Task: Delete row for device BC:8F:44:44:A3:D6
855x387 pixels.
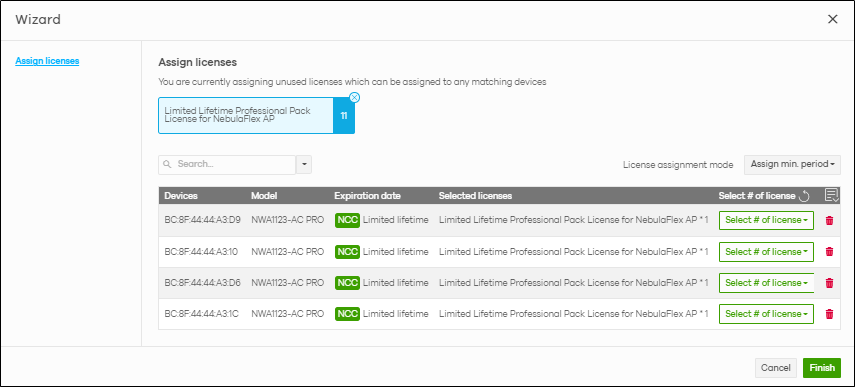Action: click(x=829, y=283)
